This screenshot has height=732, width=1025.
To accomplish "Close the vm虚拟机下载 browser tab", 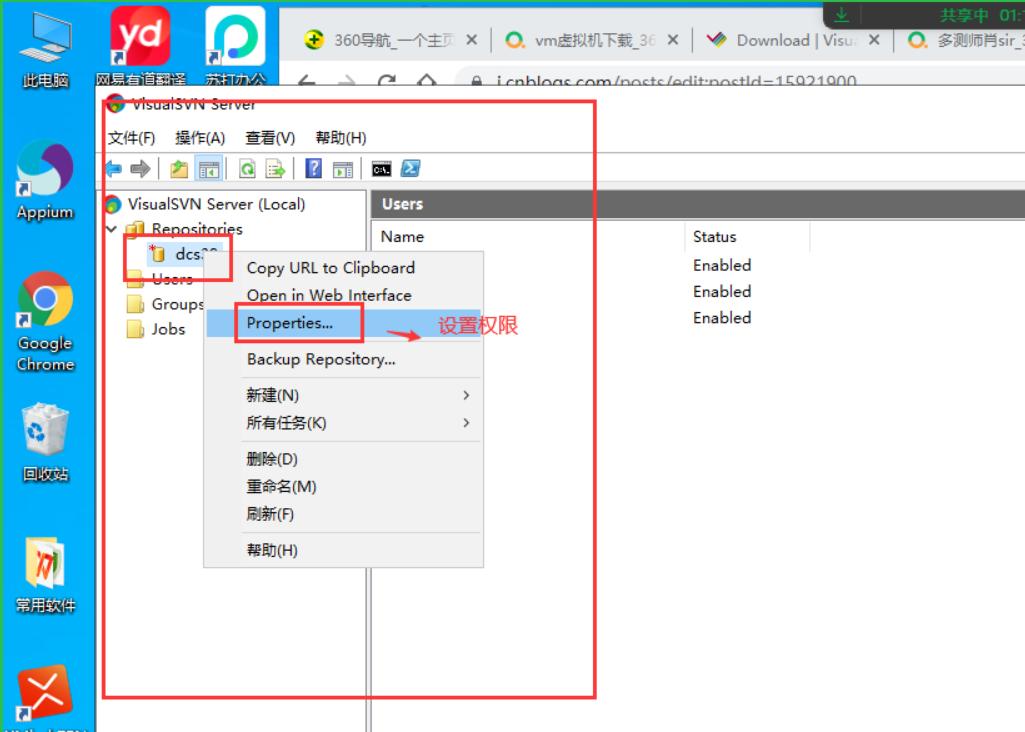I will coord(673,40).
